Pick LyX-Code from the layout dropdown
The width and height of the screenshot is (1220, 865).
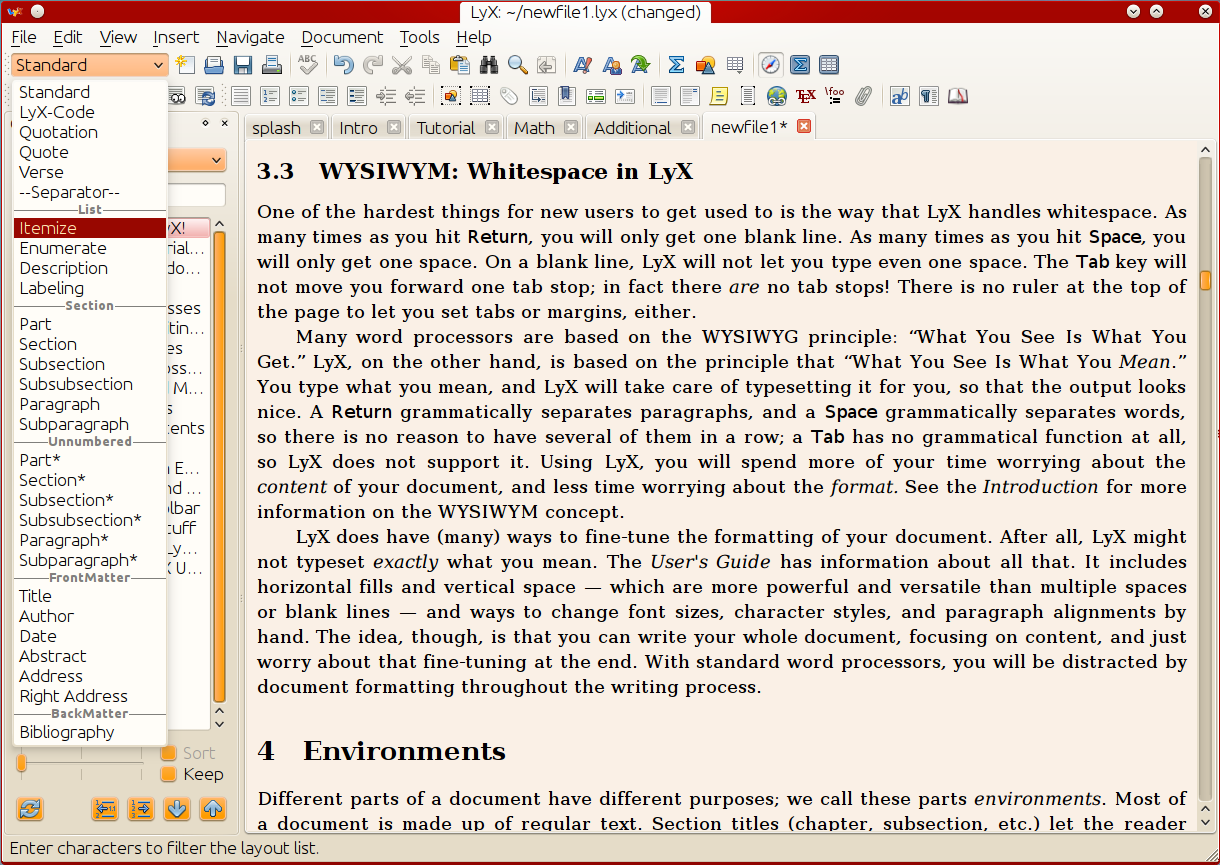(90, 112)
